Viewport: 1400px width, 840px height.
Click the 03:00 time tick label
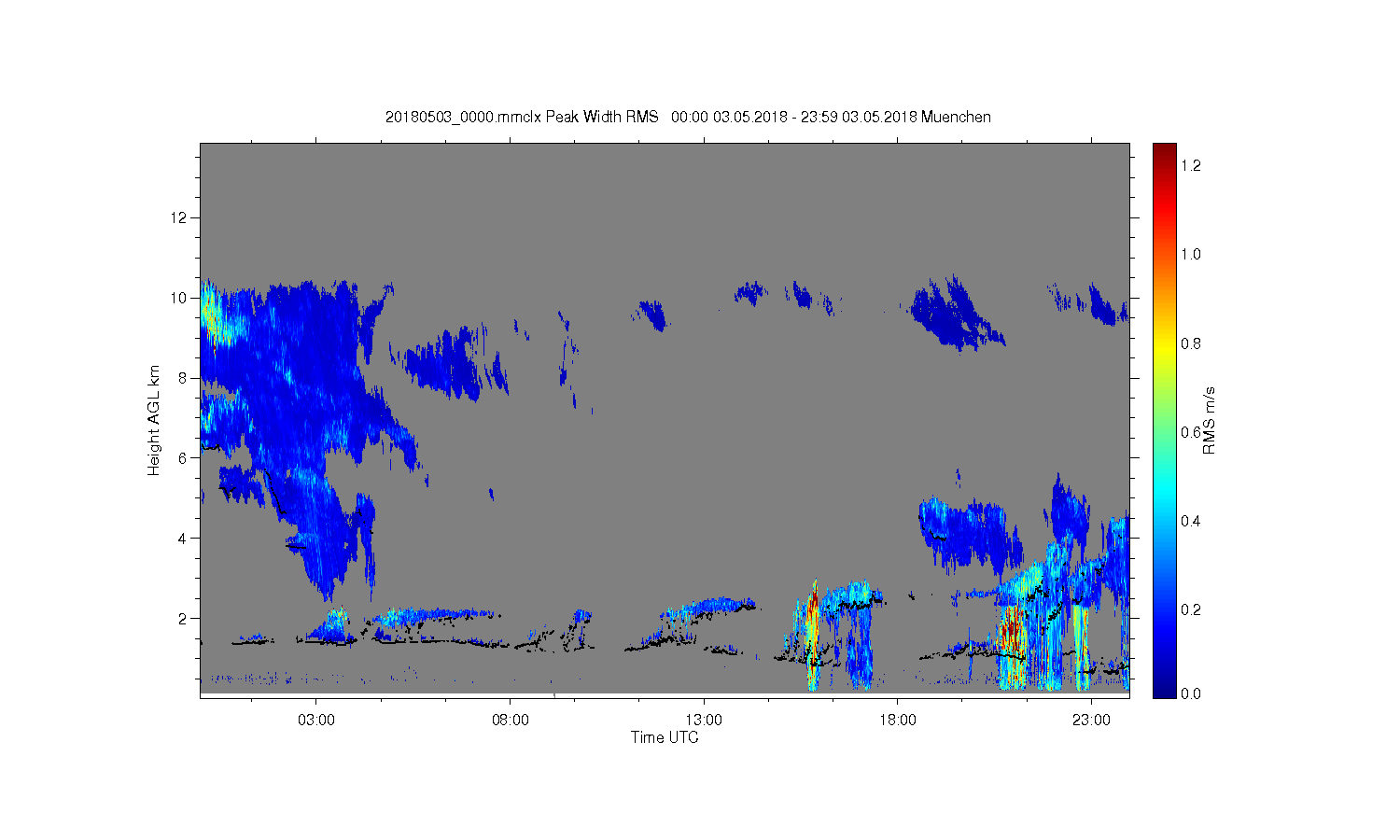pos(316,721)
